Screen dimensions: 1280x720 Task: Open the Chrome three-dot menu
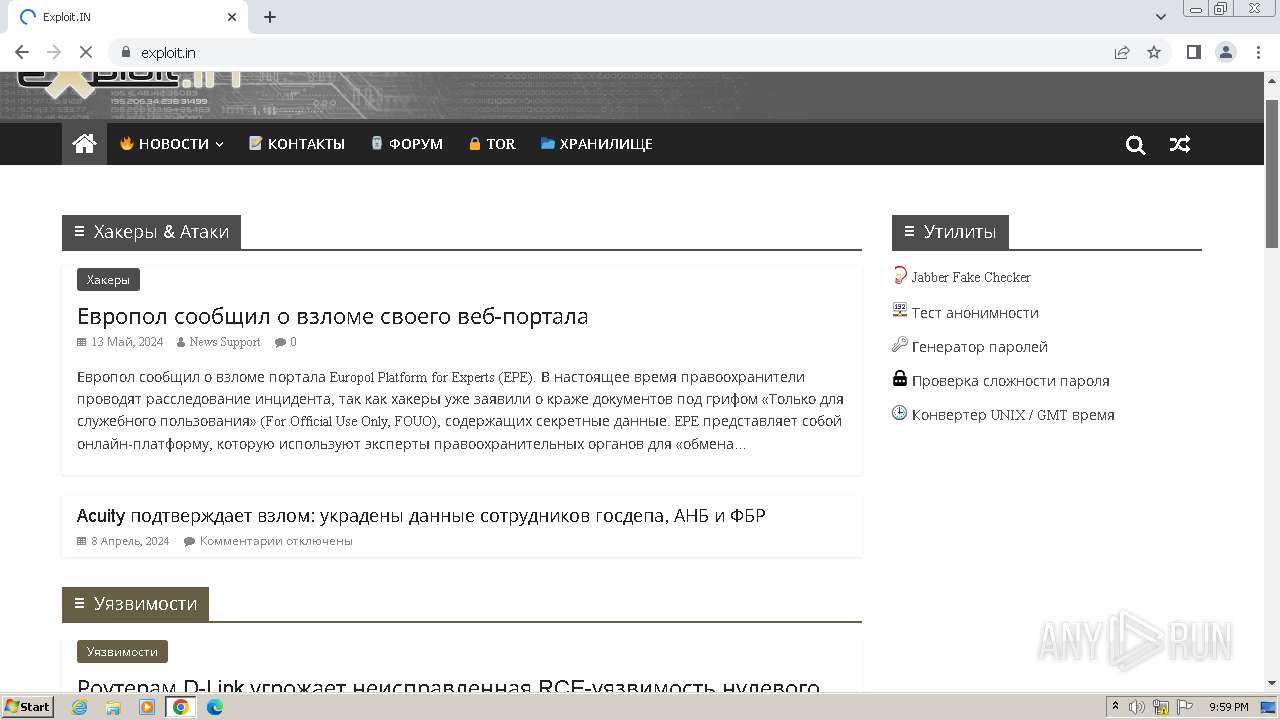pos(1257,52)
